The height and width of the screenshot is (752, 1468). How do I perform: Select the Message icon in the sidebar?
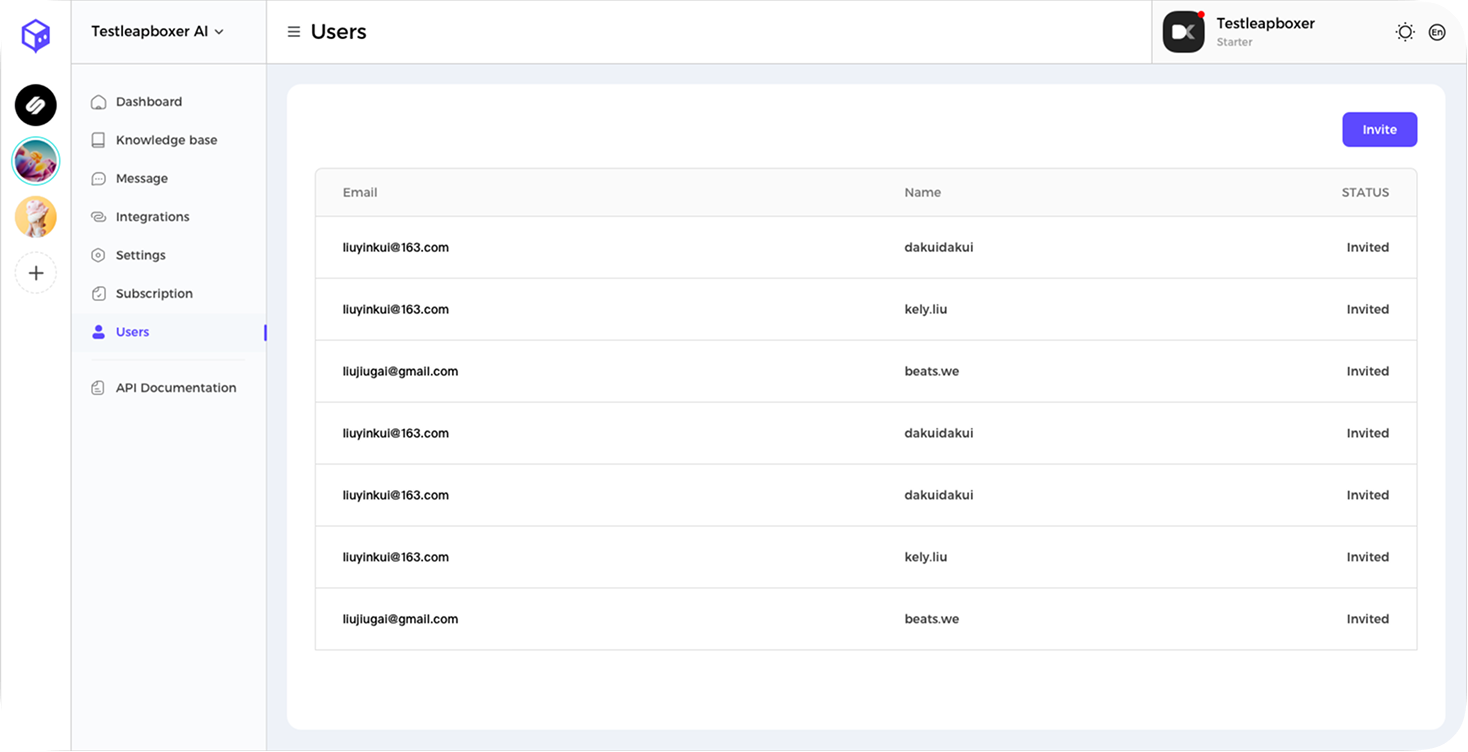[98, 178]
